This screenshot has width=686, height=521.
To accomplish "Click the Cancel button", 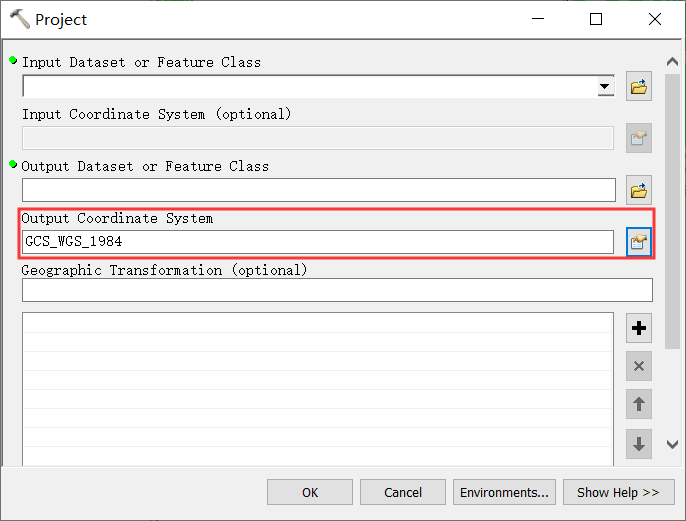I will coord(402,492).
